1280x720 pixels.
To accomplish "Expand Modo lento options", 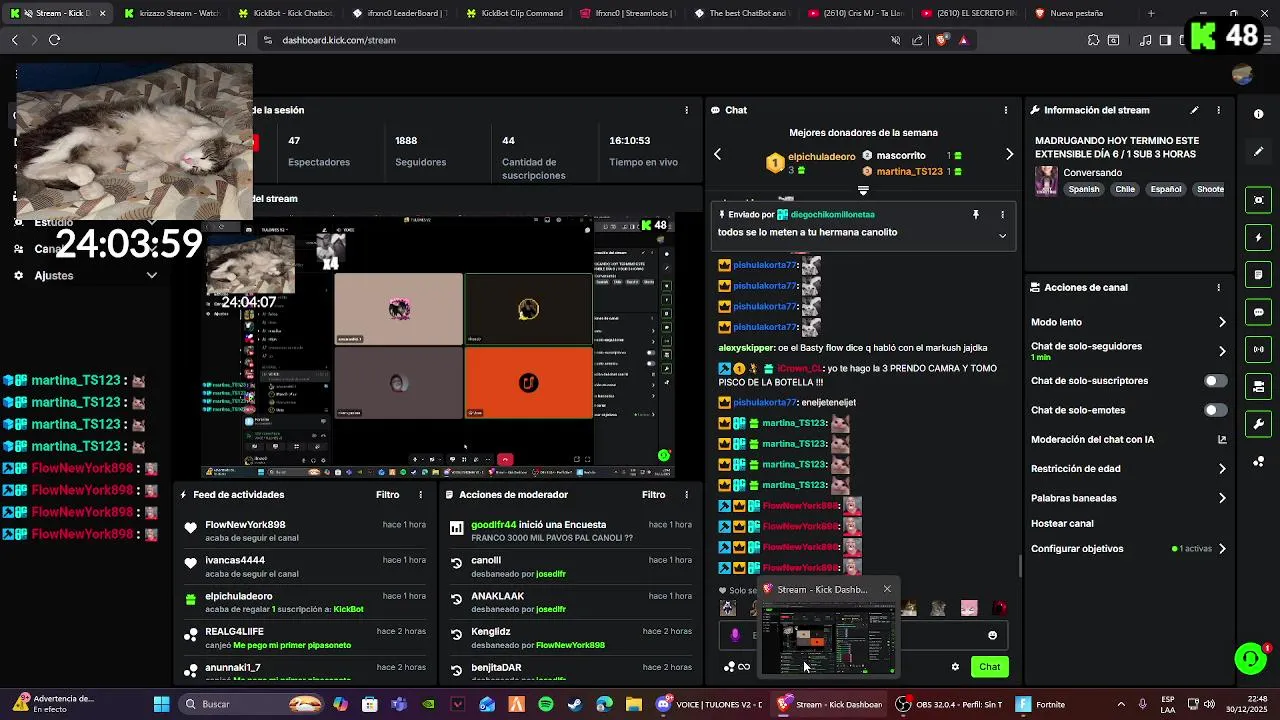I will pos(1222,322).
